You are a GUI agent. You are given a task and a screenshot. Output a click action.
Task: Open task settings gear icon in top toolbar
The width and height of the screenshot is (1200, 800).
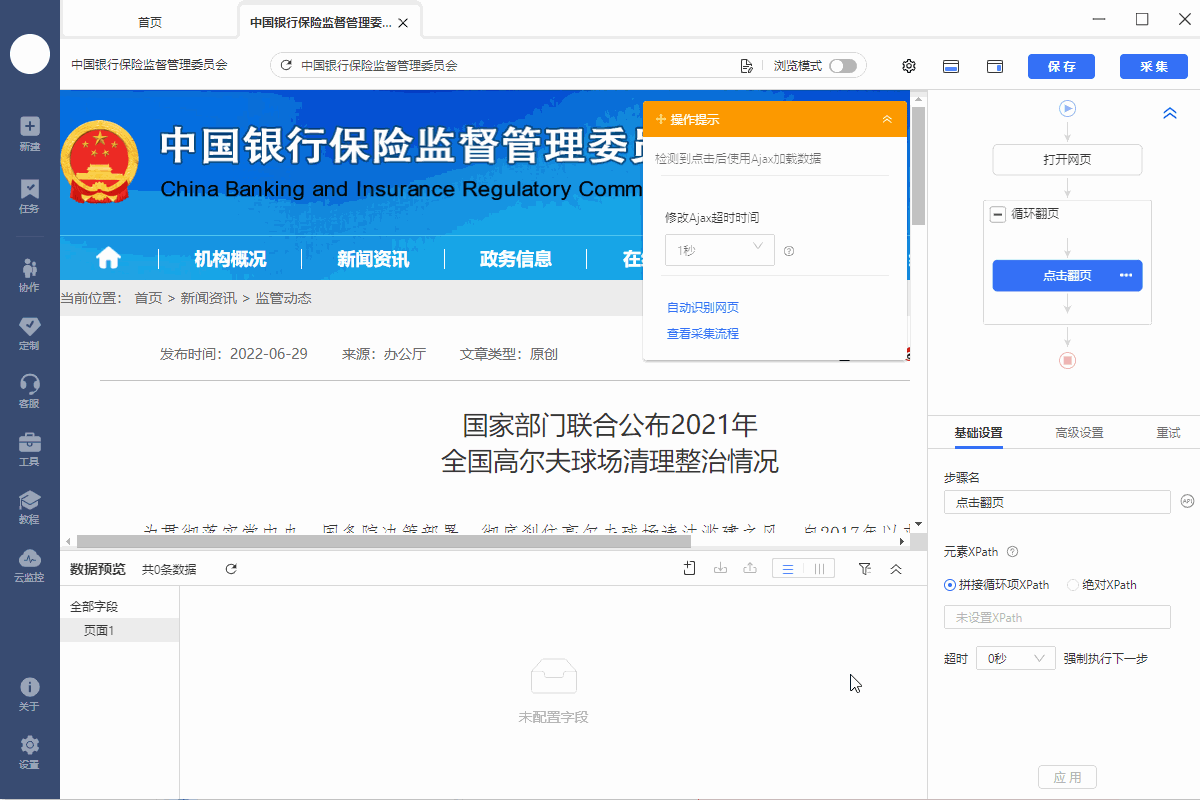pos(909,66)
